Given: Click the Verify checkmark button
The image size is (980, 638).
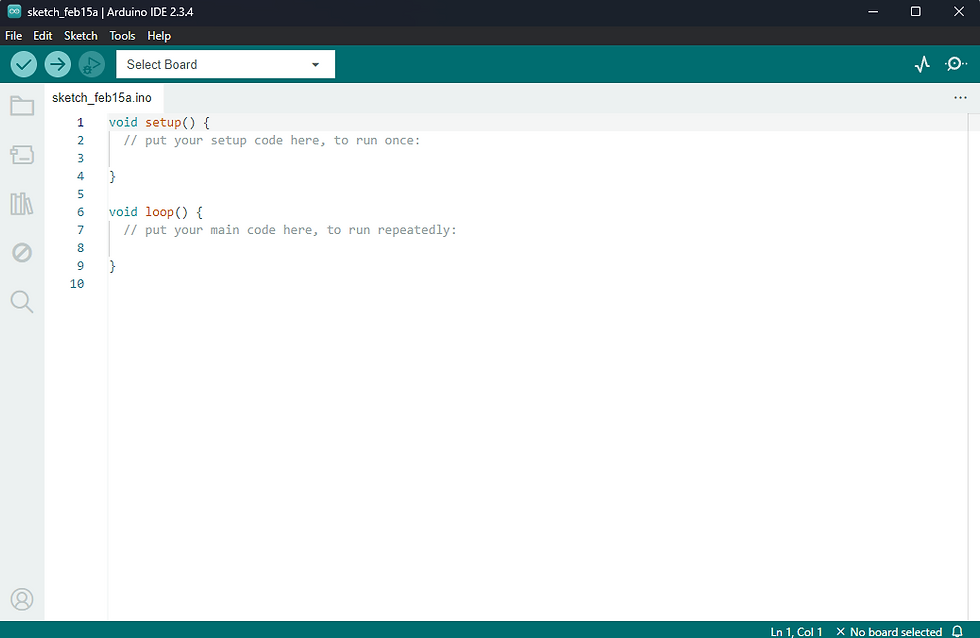Looking at the screenshot, I should click(24, 64).
